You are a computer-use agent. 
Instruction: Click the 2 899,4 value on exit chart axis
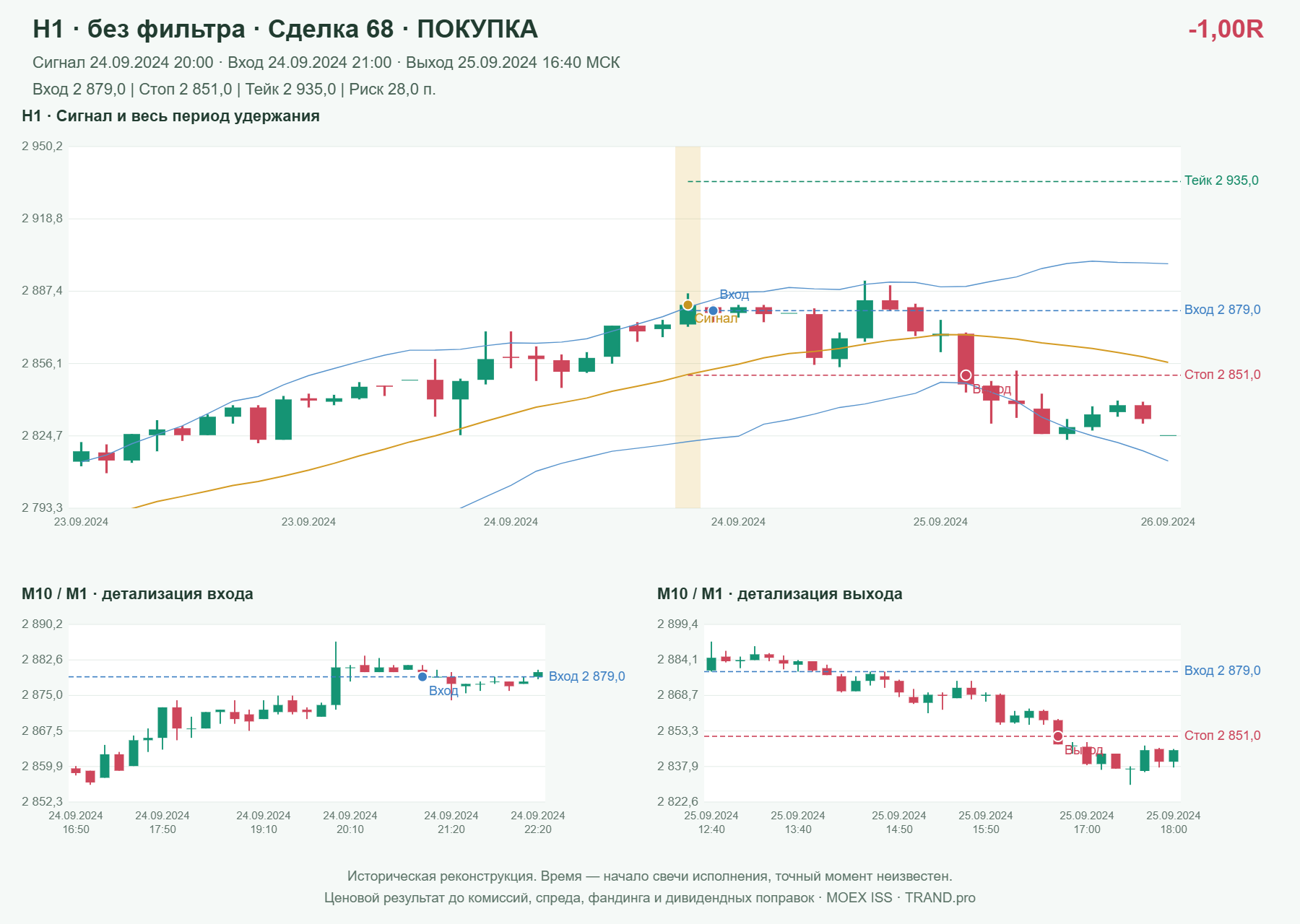(677, 624)
